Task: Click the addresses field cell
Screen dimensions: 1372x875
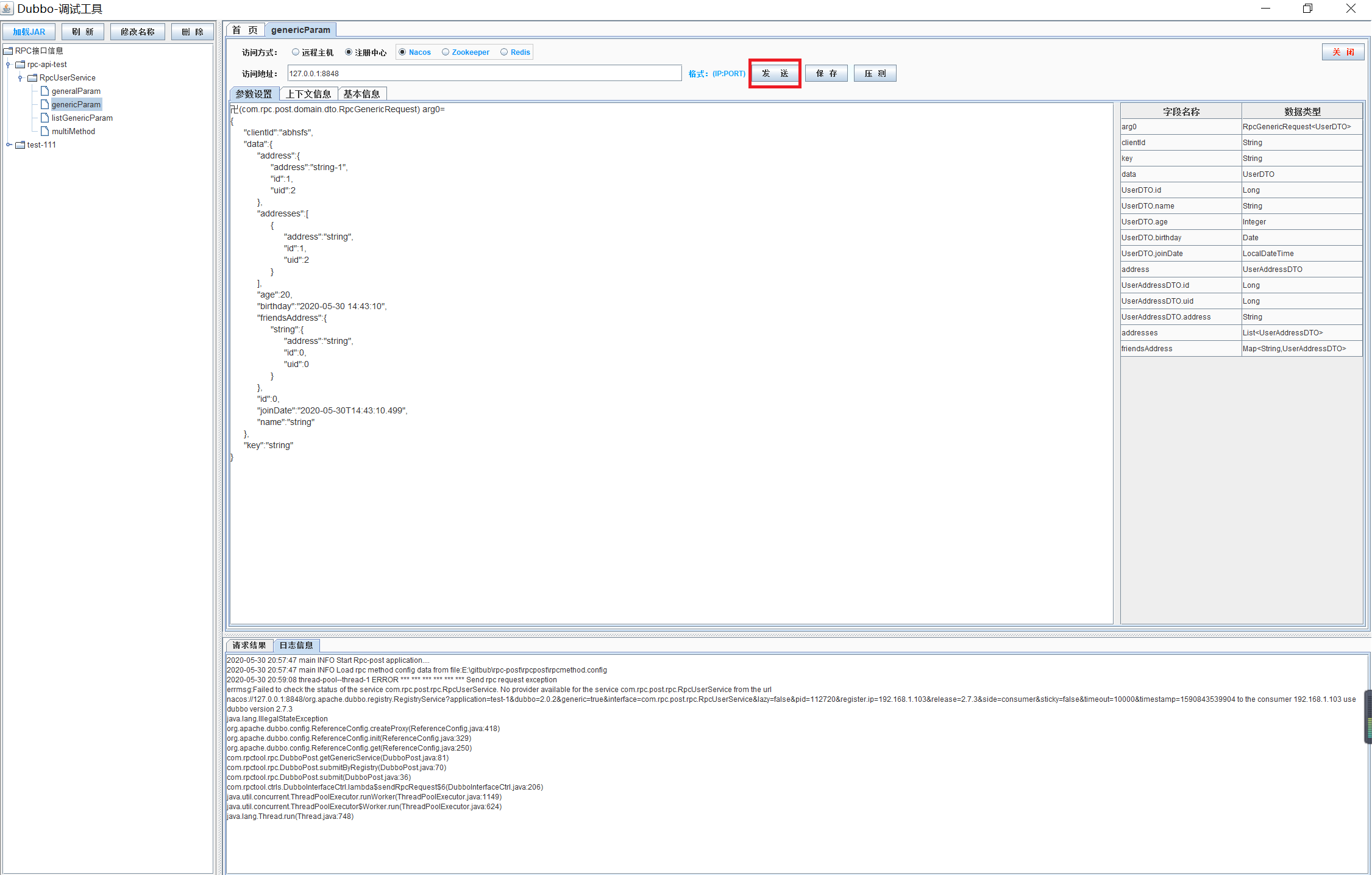Action: click(x=1181, y=332)
